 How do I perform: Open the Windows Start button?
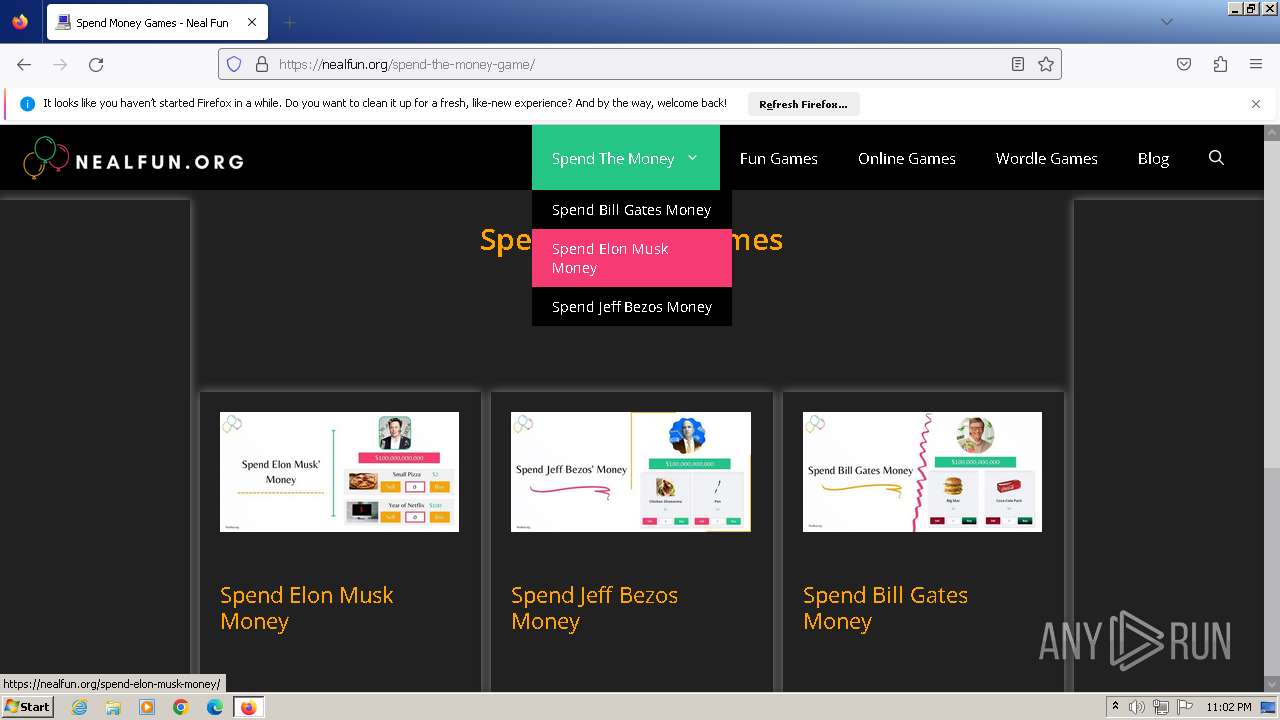click(x=28, y=707)
